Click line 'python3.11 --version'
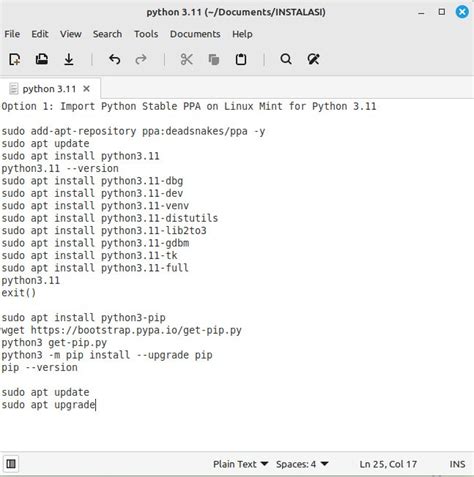The image size is (474, 477). [x=60, y=168]
